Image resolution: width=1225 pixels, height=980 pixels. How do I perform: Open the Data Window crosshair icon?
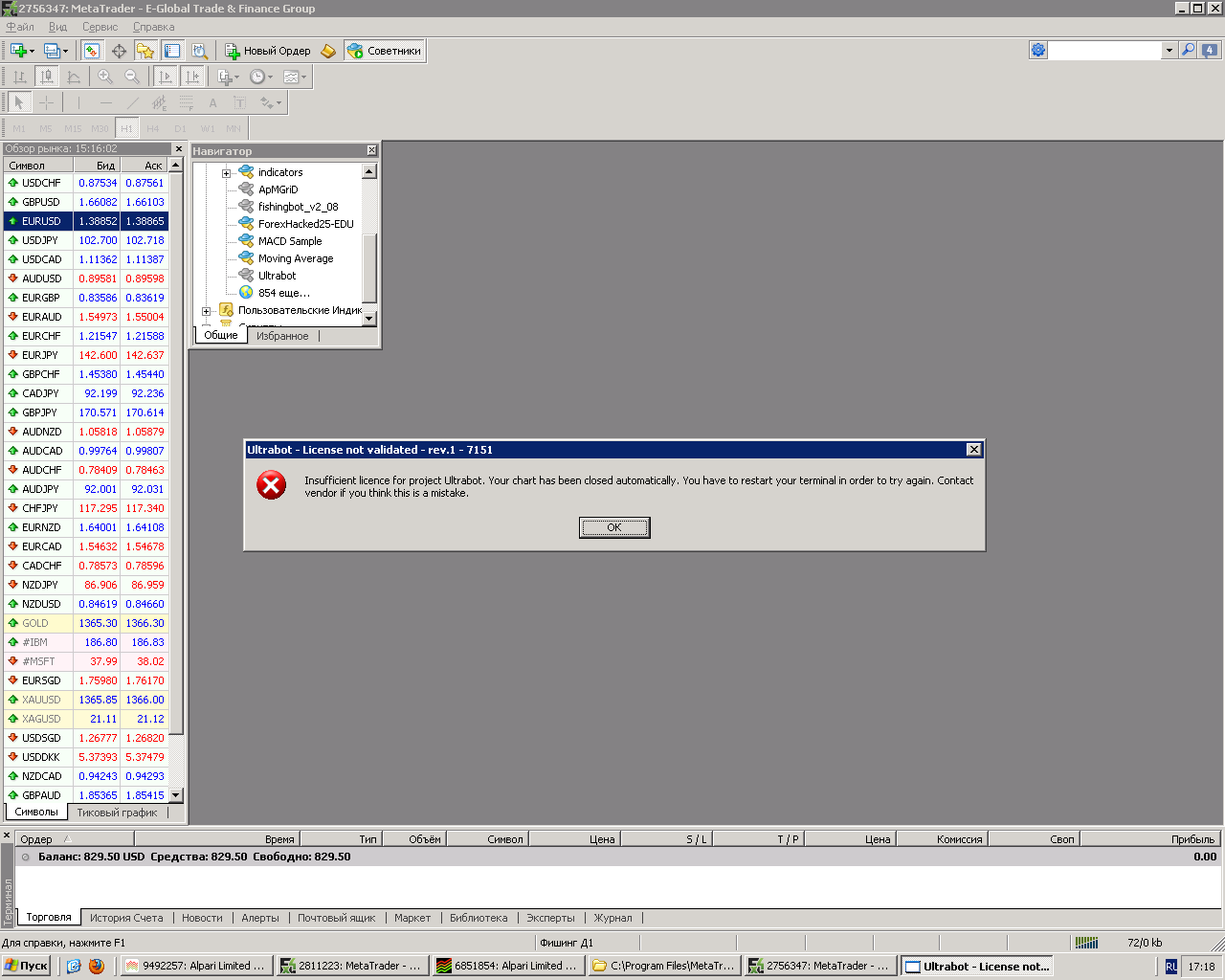point(119,51)
